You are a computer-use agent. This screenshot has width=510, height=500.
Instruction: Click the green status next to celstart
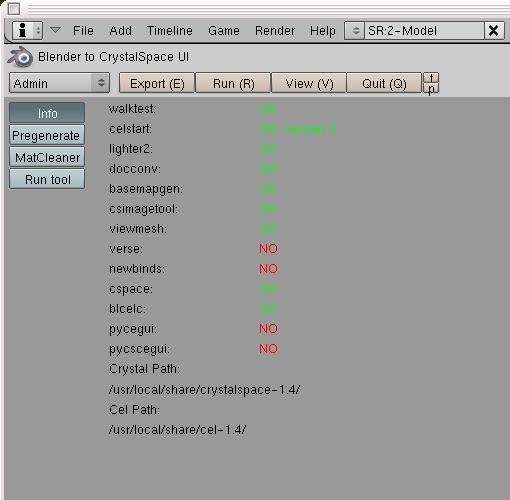298,129
